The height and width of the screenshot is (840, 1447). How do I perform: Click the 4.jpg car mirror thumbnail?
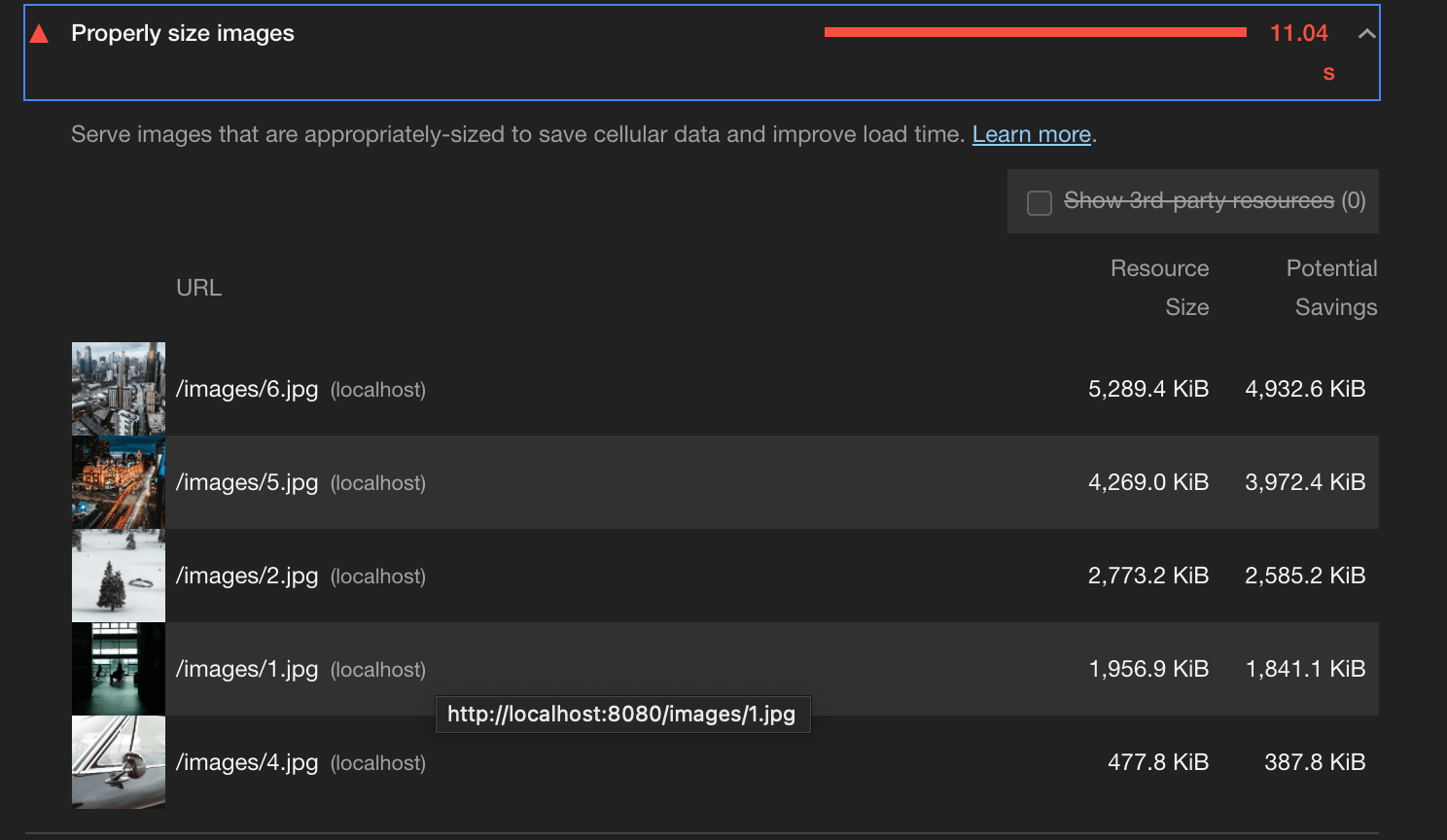(119, 762)
